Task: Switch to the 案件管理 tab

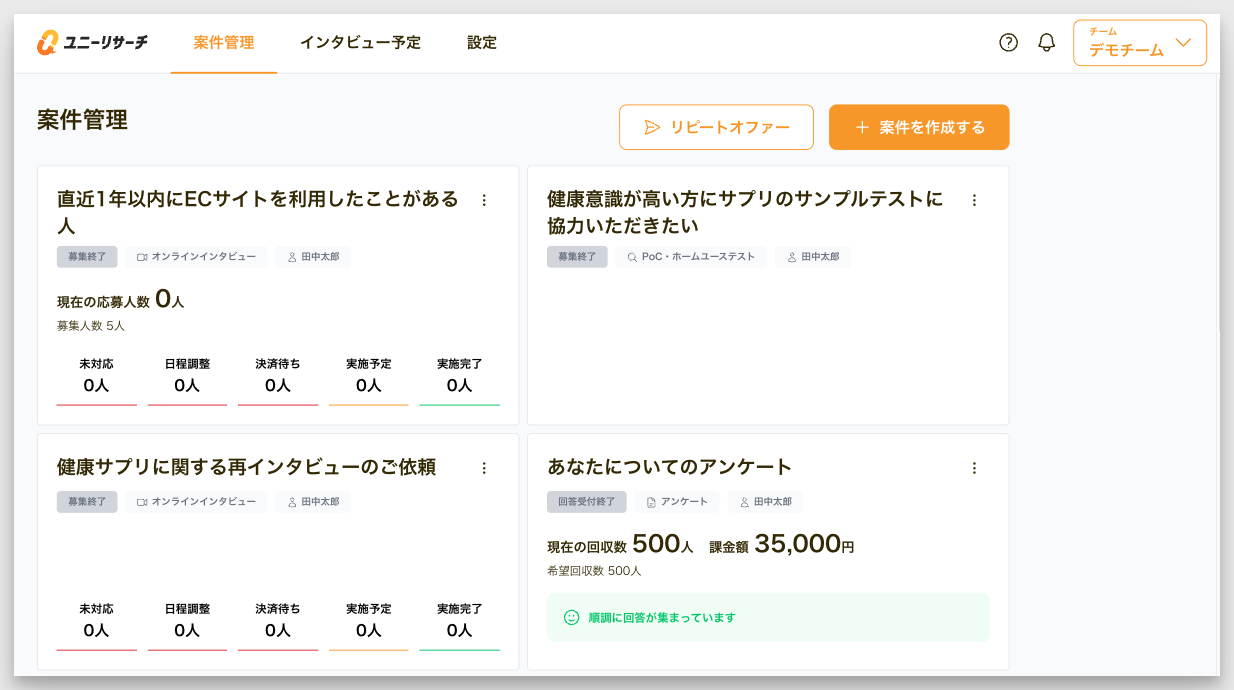Action: click(224, 43)
